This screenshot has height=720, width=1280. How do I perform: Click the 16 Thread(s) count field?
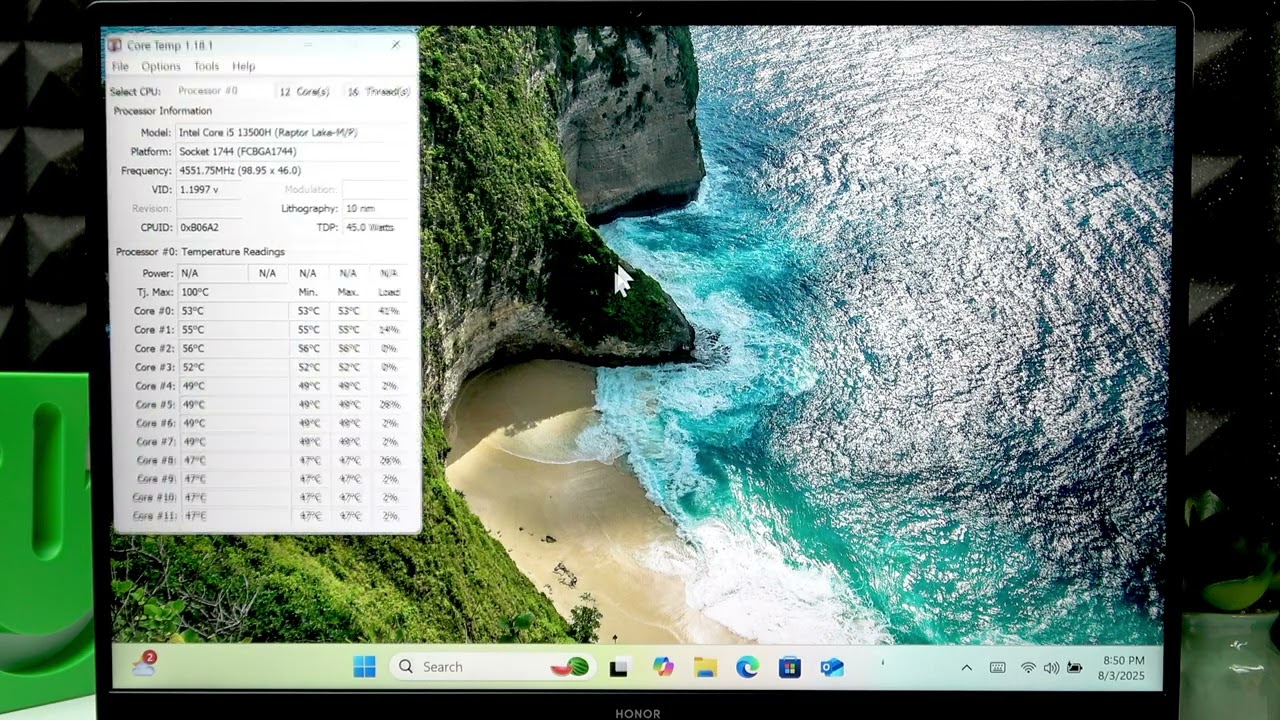(x=378, y=91)
